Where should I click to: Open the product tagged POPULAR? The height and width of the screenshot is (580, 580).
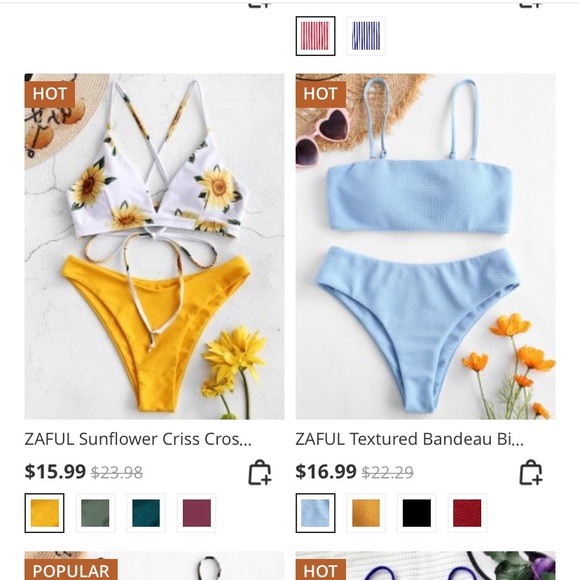(154, 566)
